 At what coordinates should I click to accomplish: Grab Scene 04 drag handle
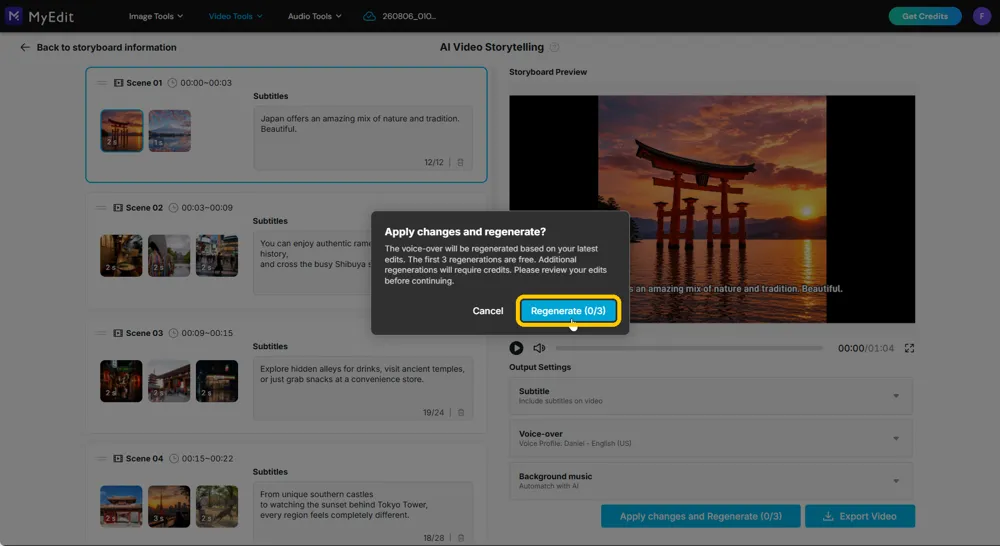pos(101,459)
